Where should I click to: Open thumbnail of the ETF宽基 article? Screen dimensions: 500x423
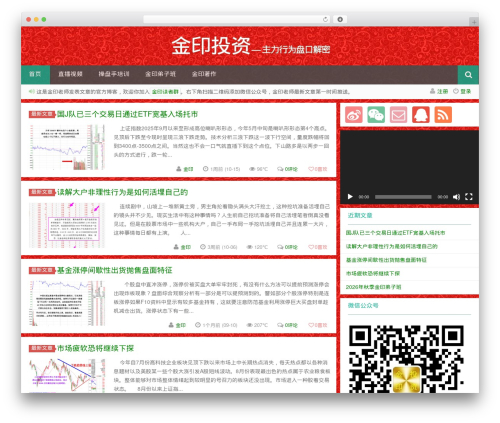click(67, 147)
